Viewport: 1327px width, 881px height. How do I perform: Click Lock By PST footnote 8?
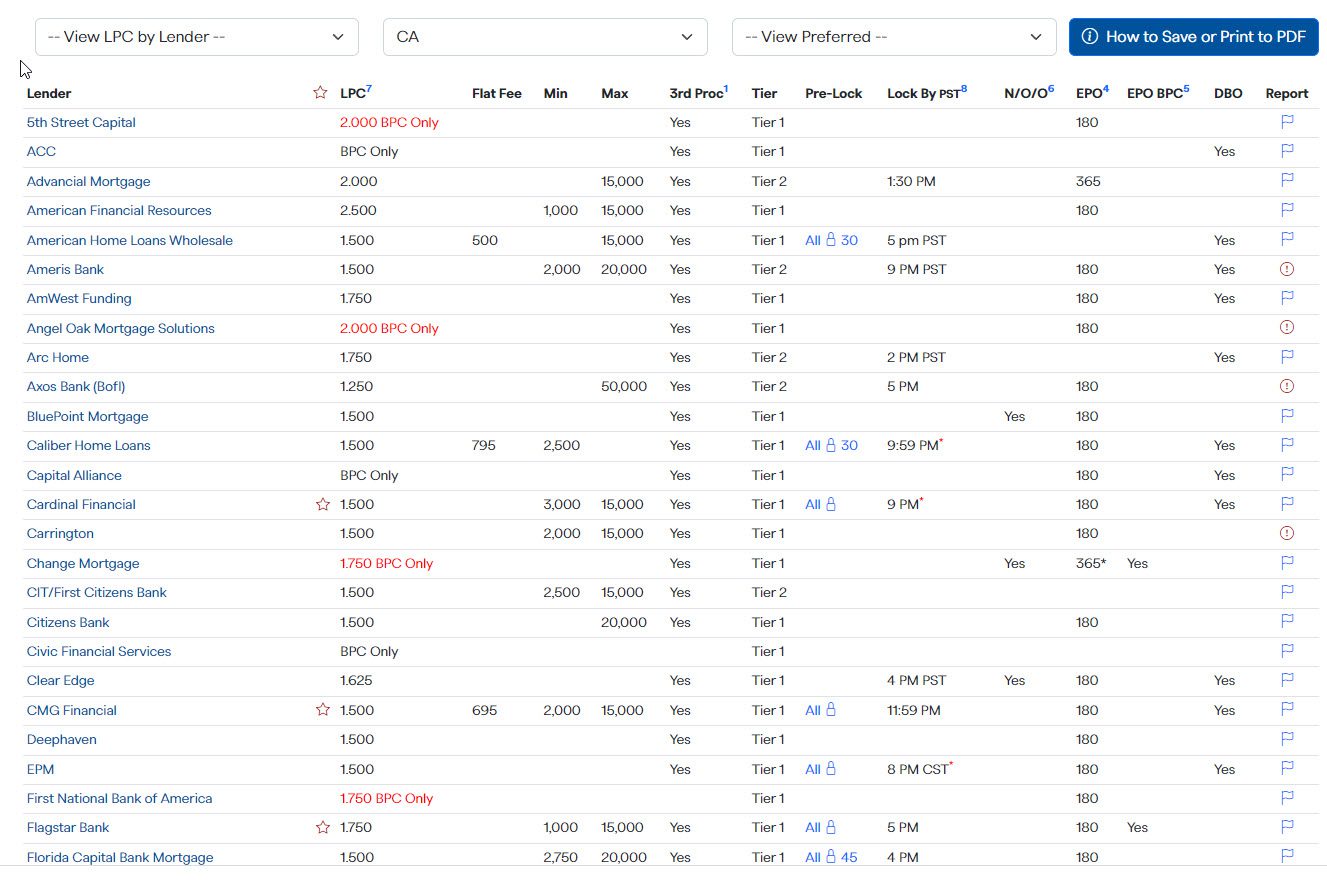tap(964, 89)
